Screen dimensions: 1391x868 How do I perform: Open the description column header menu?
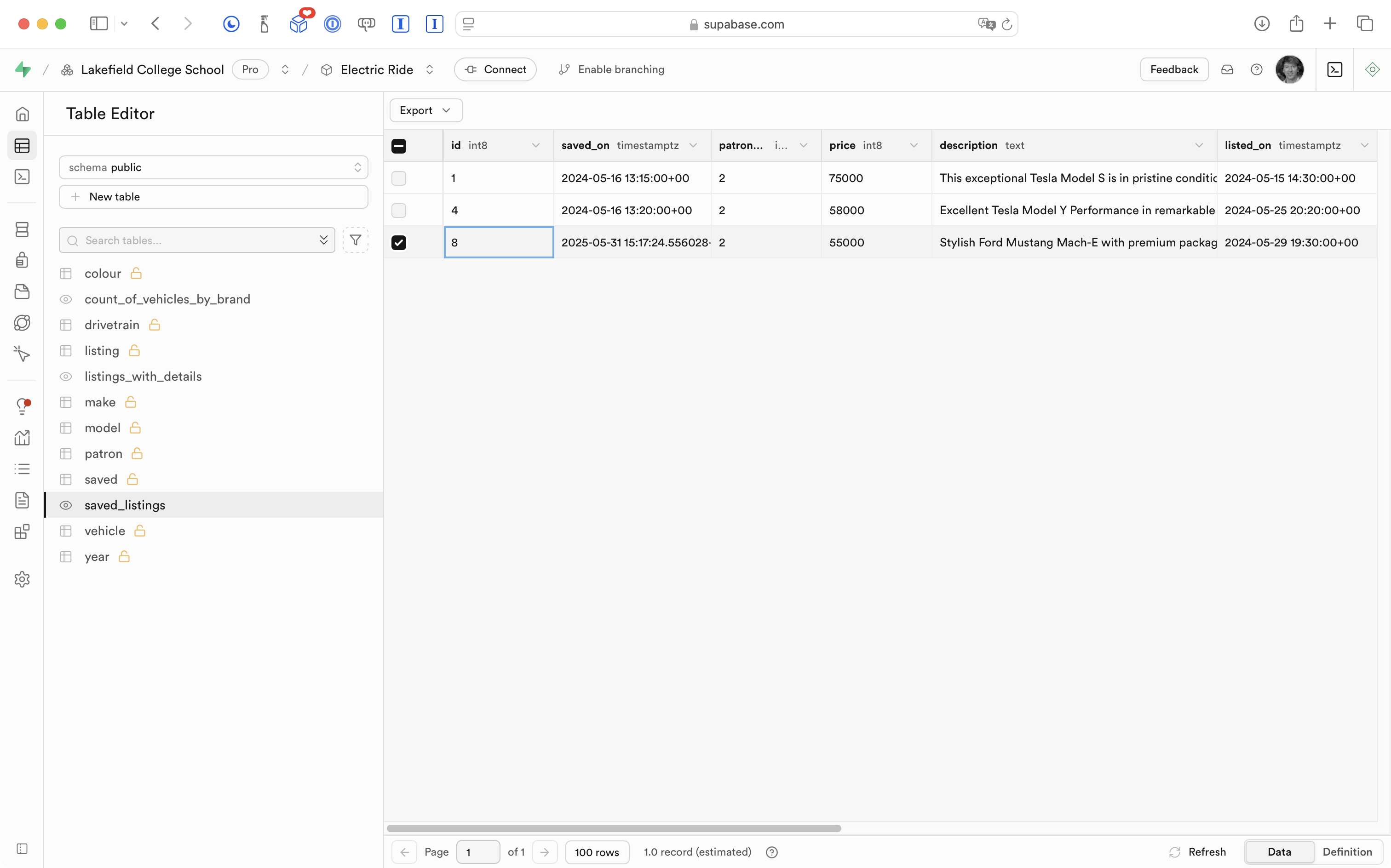tap(1199, 146)
